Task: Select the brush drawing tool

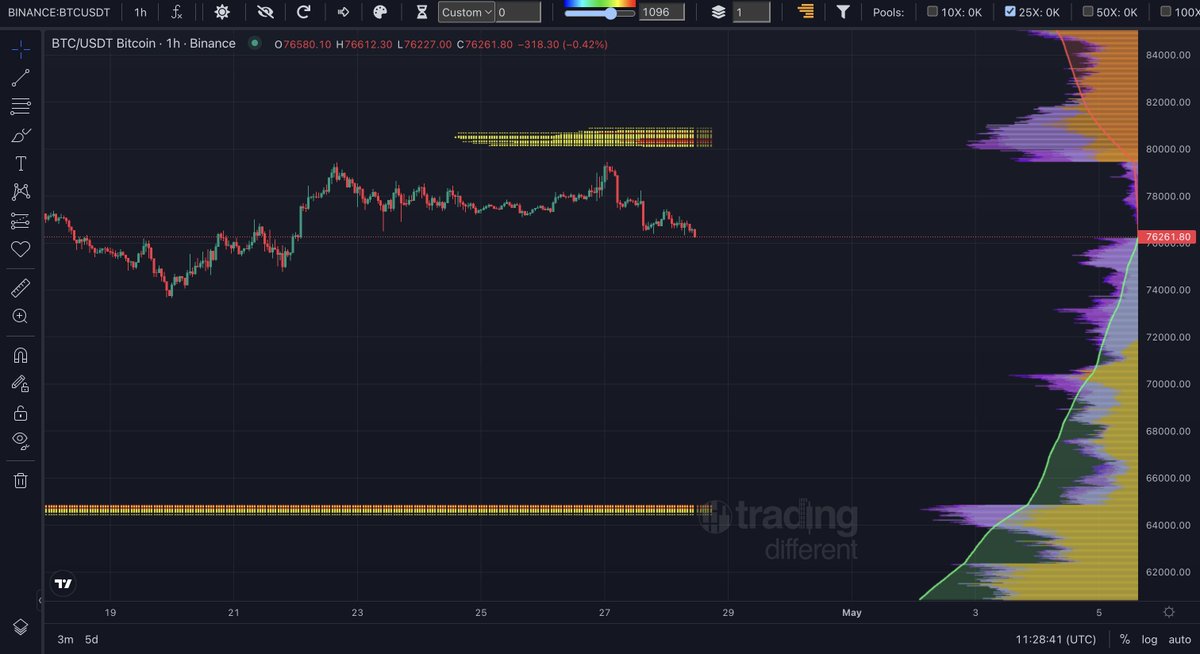Action: (x=20, y=135)
